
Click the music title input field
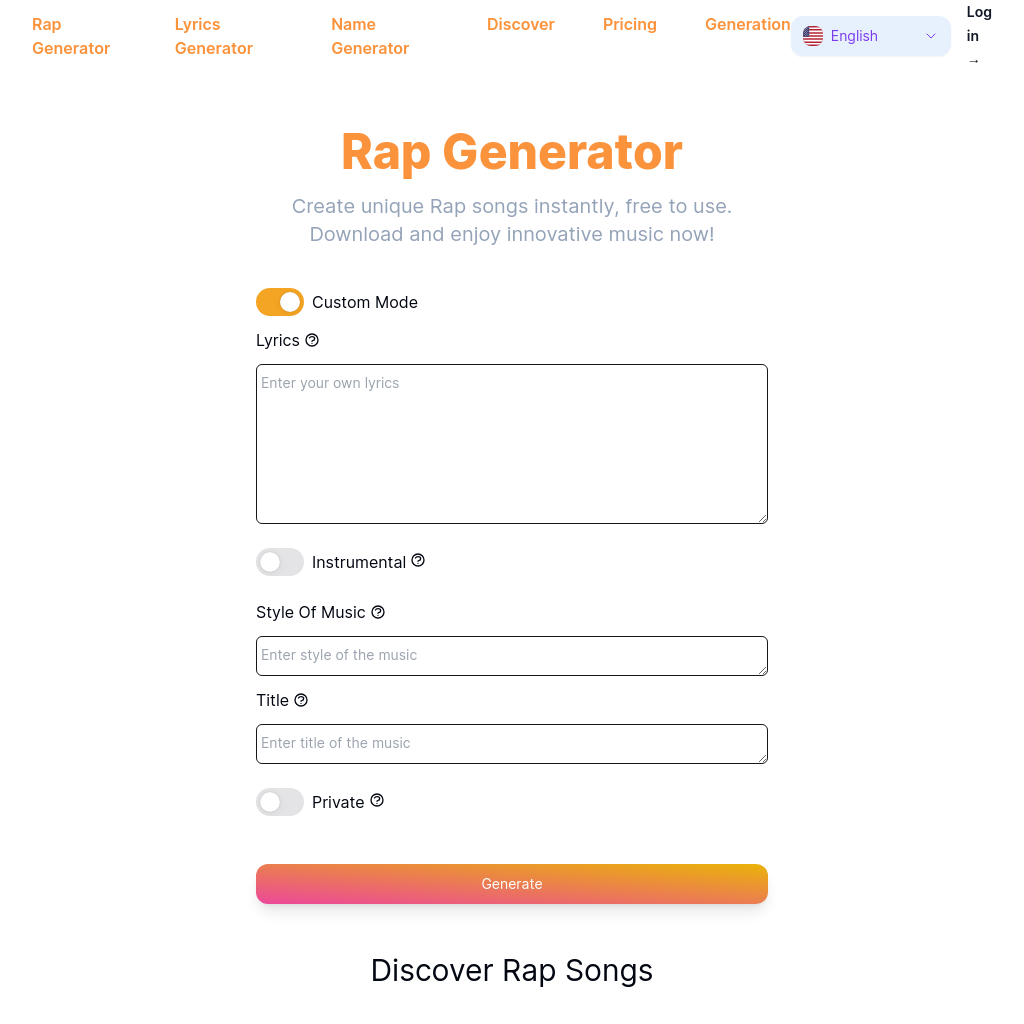tap(512, 744)
